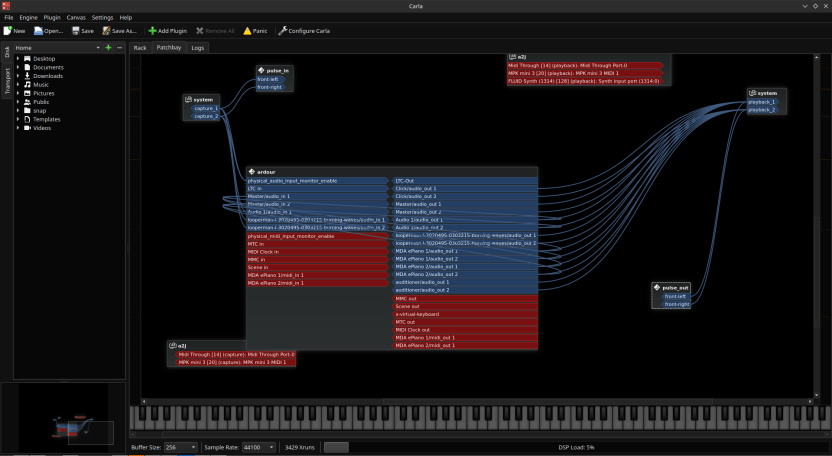Select the system capture node icon

[x=188, y=99]
